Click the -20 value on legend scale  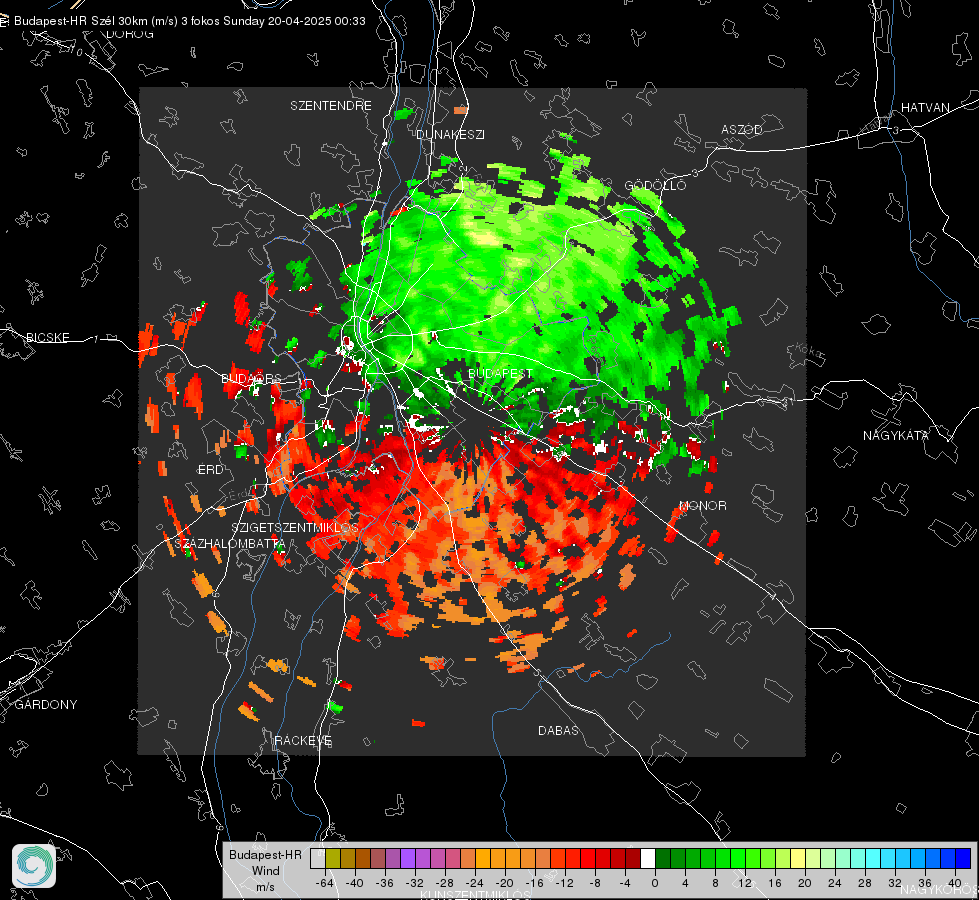(504, 883)
